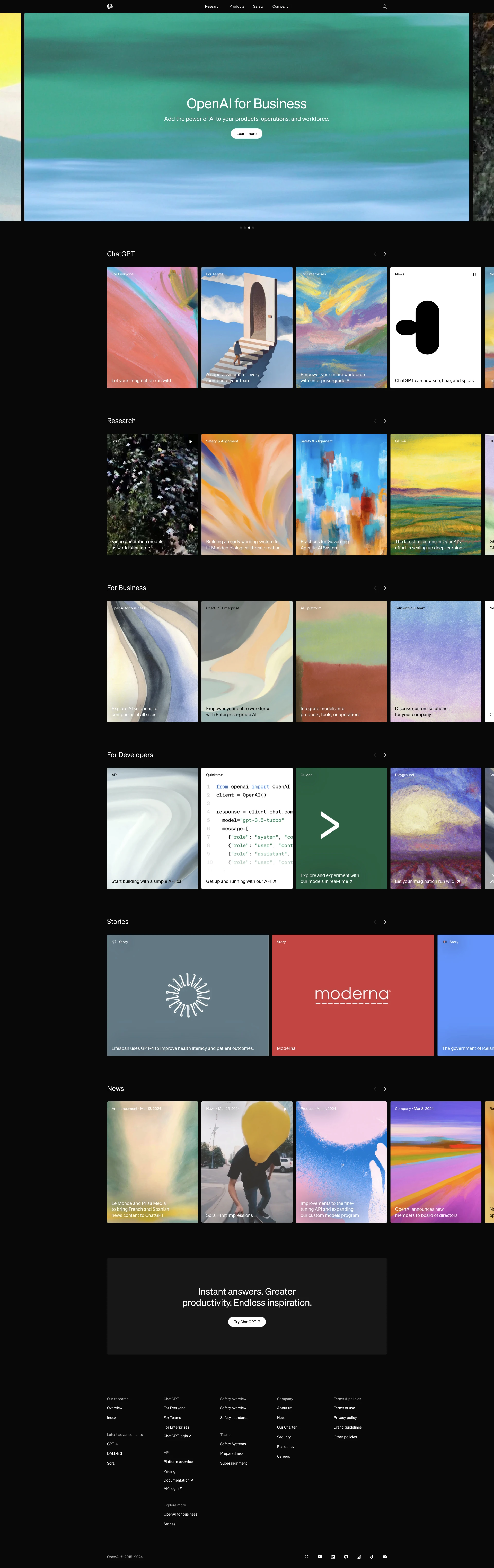Play the Sora video generation card
The image size is (494, 1568).
(190, 441)
